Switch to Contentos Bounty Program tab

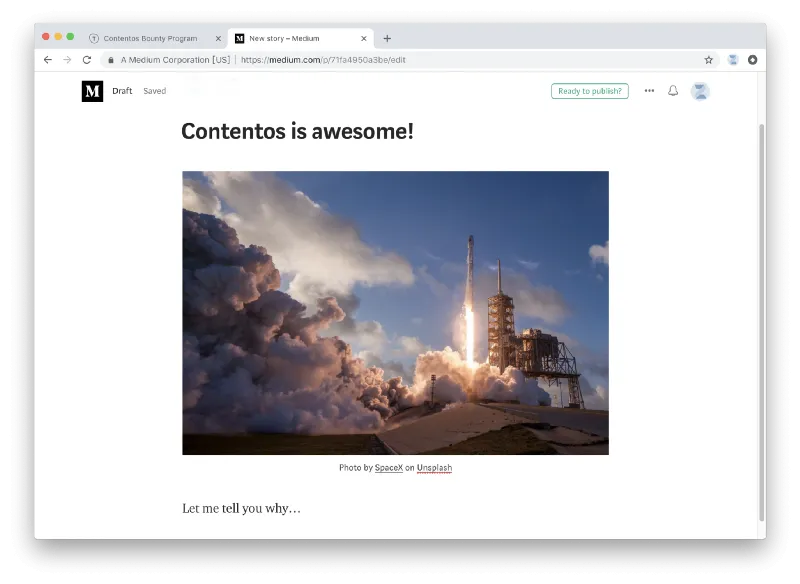pos(150,38)
